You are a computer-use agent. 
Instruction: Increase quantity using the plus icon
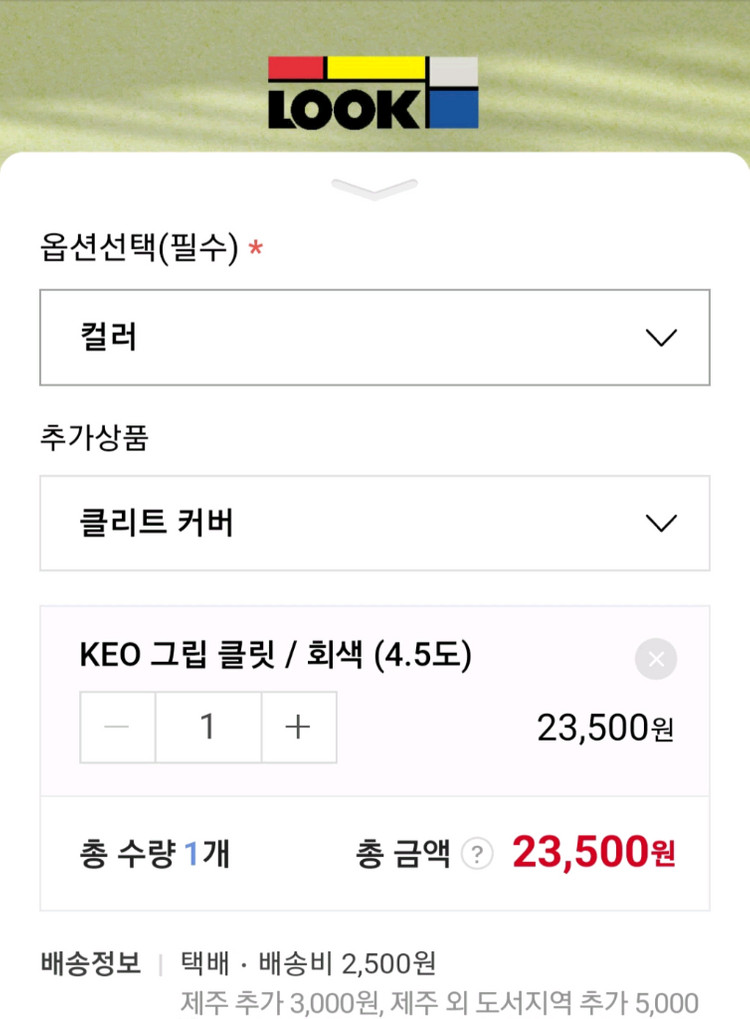coord(297,727)
